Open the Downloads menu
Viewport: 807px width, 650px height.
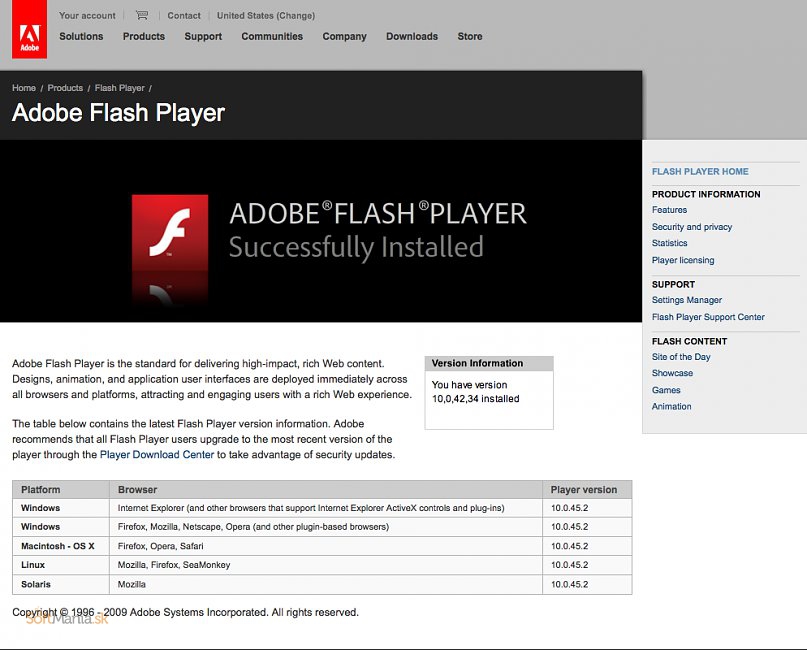coord(412,37)
